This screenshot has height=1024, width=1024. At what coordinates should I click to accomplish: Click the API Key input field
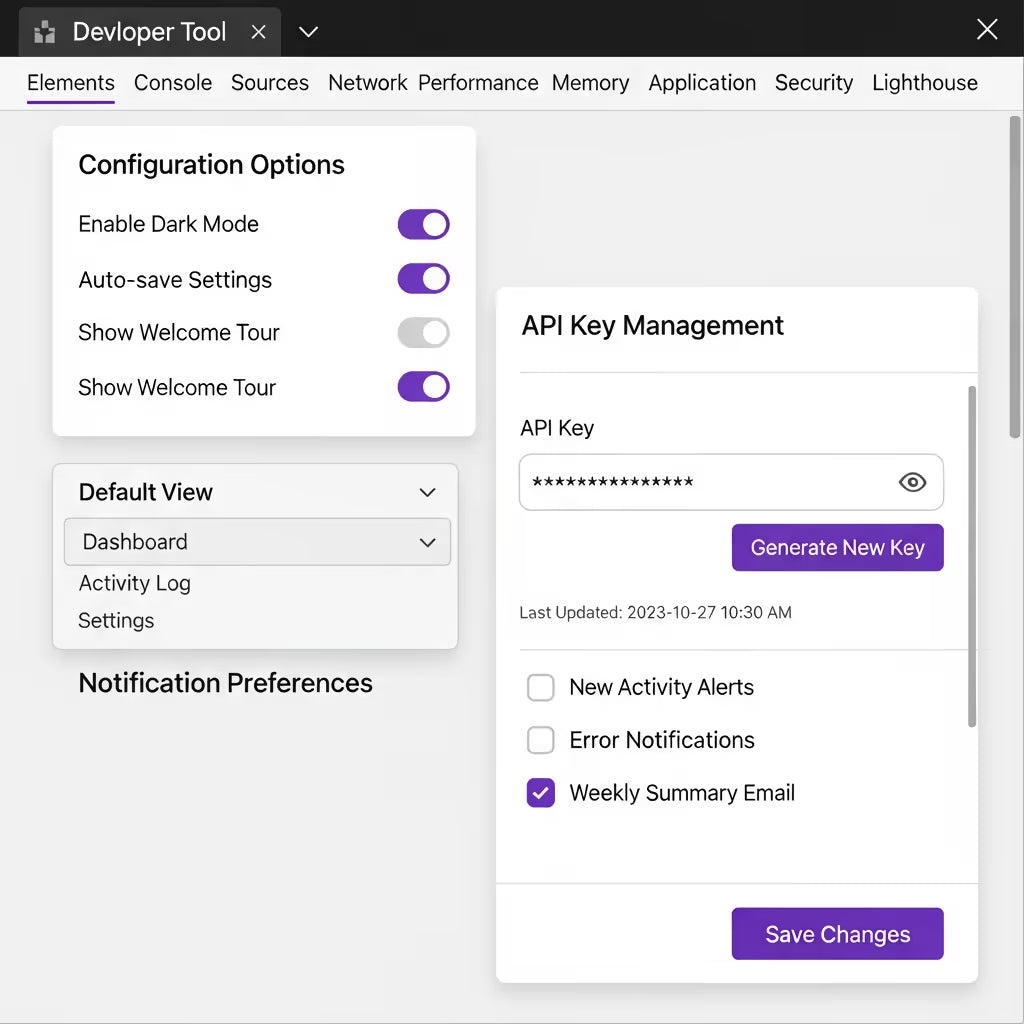pos(700,483)
